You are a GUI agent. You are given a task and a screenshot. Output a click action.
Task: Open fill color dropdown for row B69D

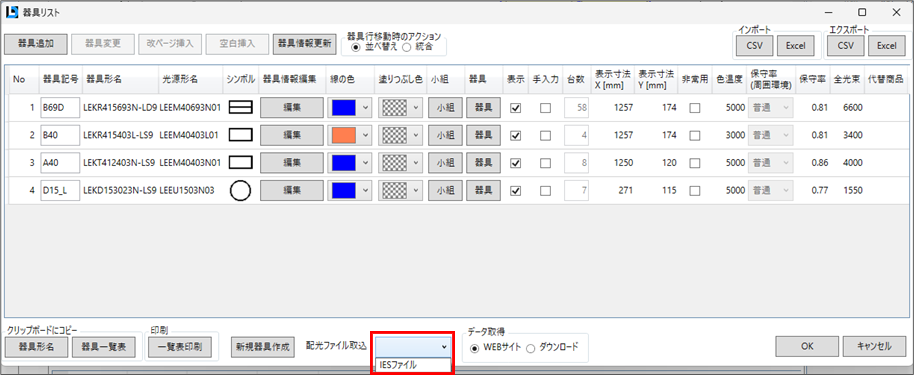416,107
